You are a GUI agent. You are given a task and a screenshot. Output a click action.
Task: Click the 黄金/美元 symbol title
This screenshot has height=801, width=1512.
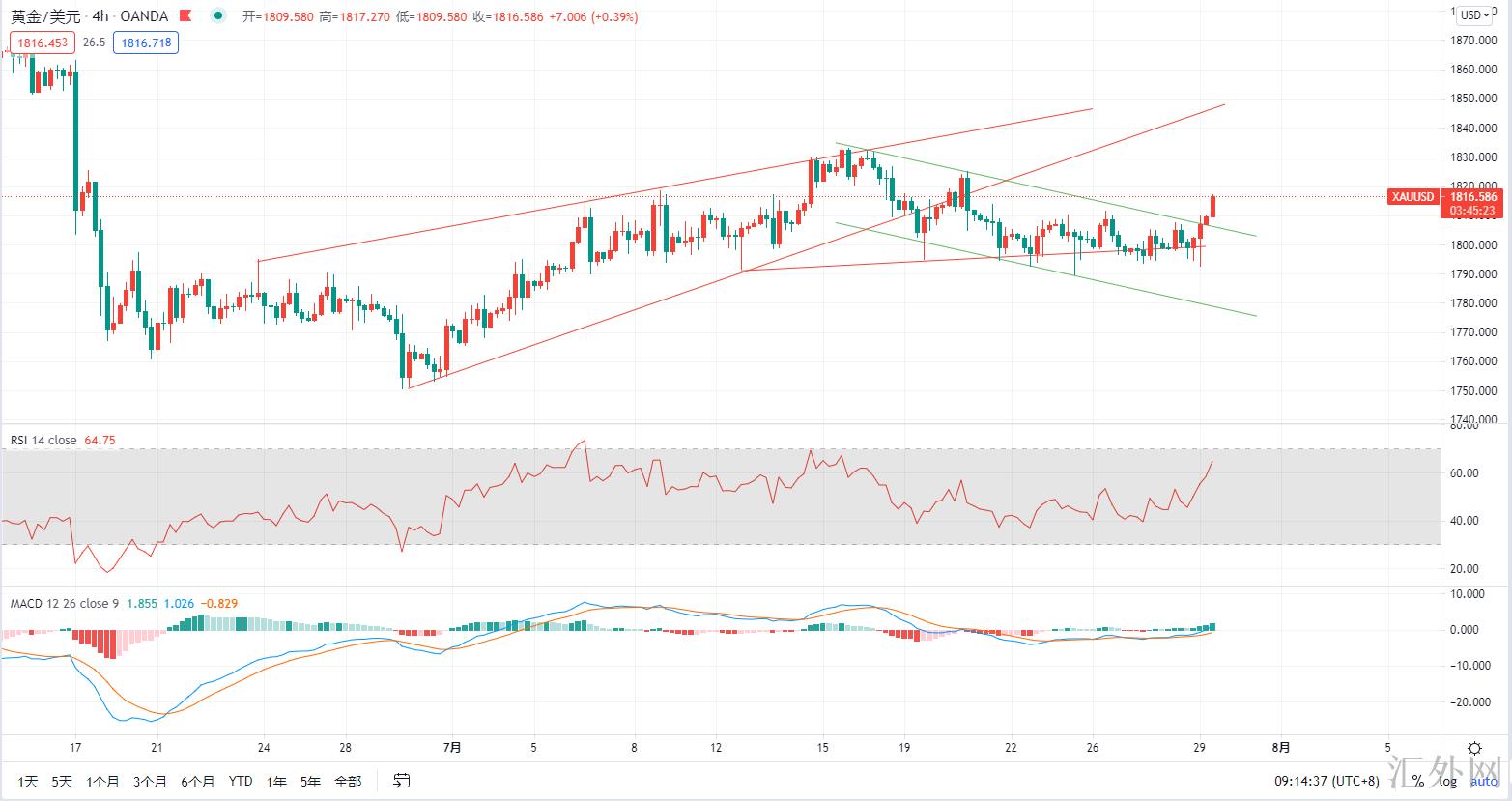[x=43, y=16]
